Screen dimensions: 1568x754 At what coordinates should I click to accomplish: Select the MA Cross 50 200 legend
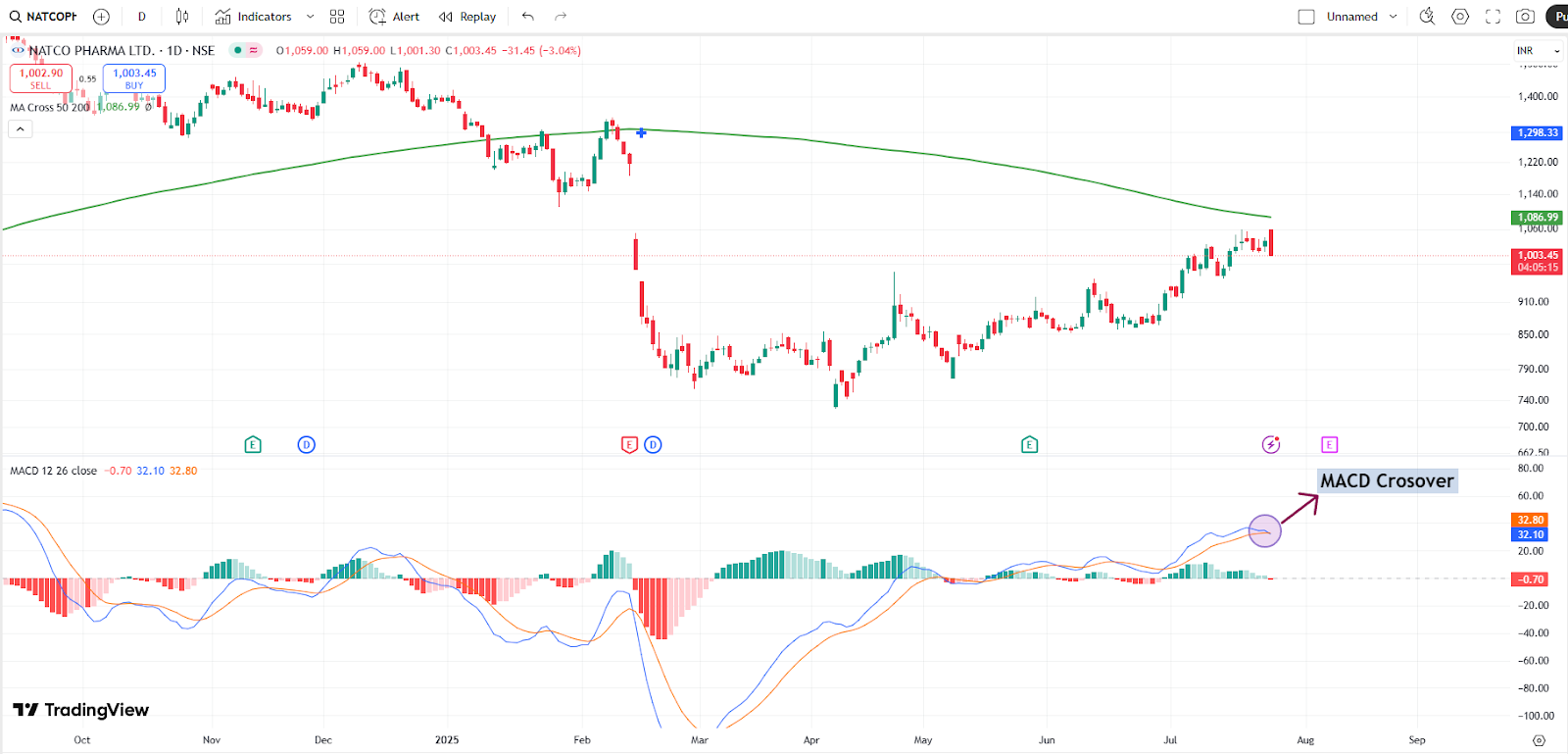(49, 107)
